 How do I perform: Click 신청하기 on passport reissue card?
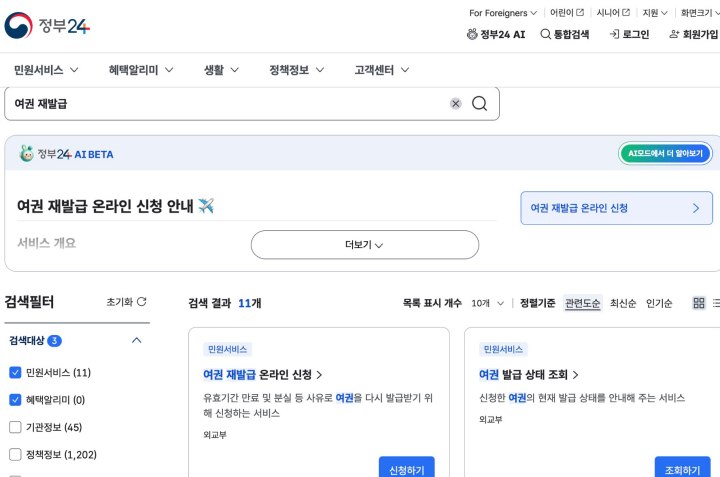406,467
